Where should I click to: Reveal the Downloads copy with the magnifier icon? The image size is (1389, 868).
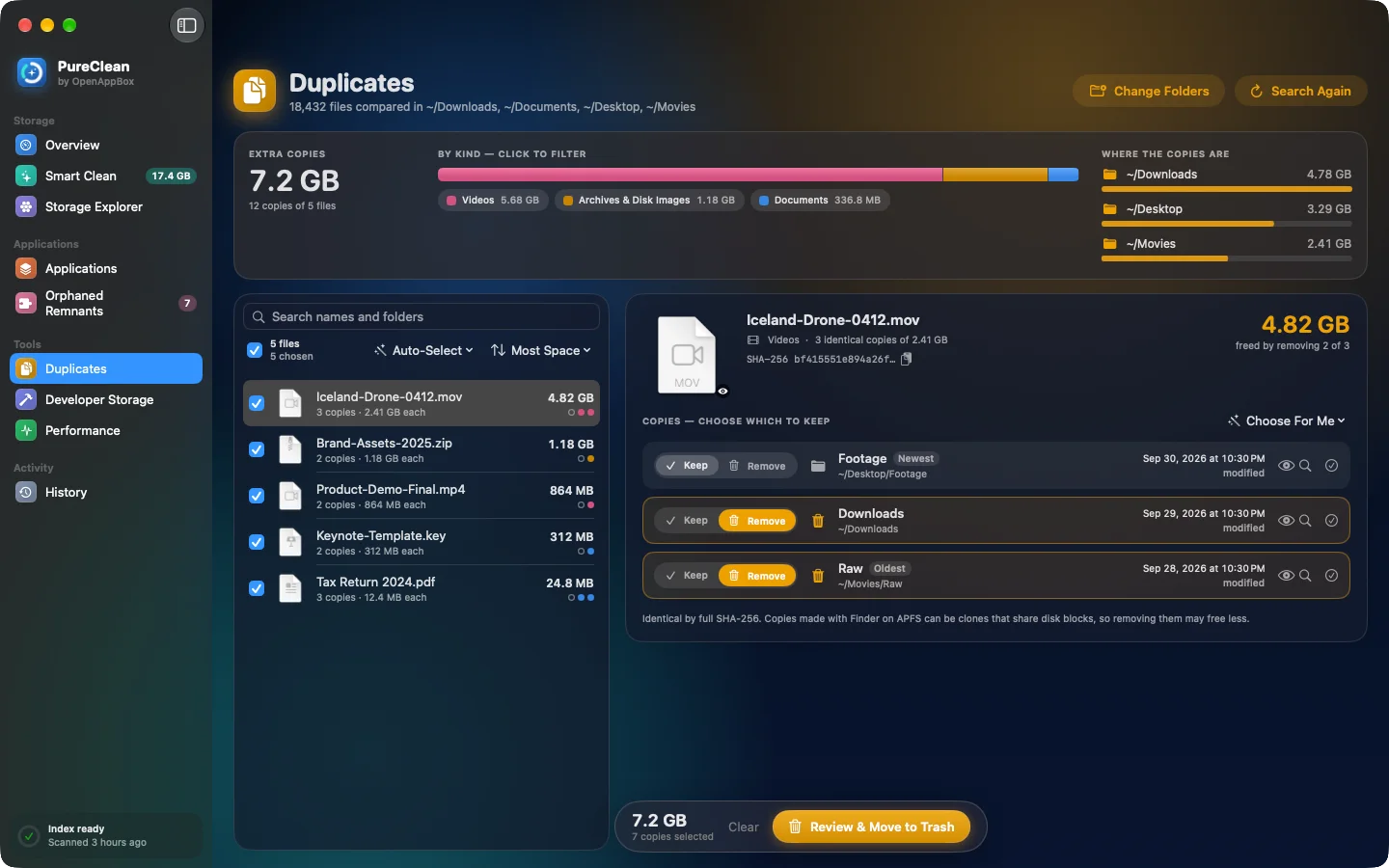point(1305,521)
